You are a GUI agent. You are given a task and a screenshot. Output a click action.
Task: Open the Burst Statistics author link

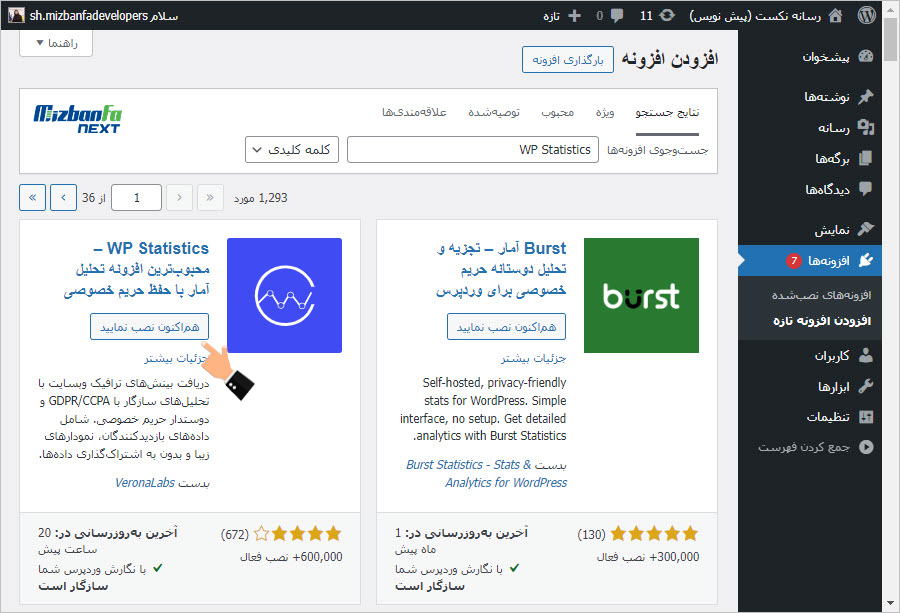click(486, 474)
